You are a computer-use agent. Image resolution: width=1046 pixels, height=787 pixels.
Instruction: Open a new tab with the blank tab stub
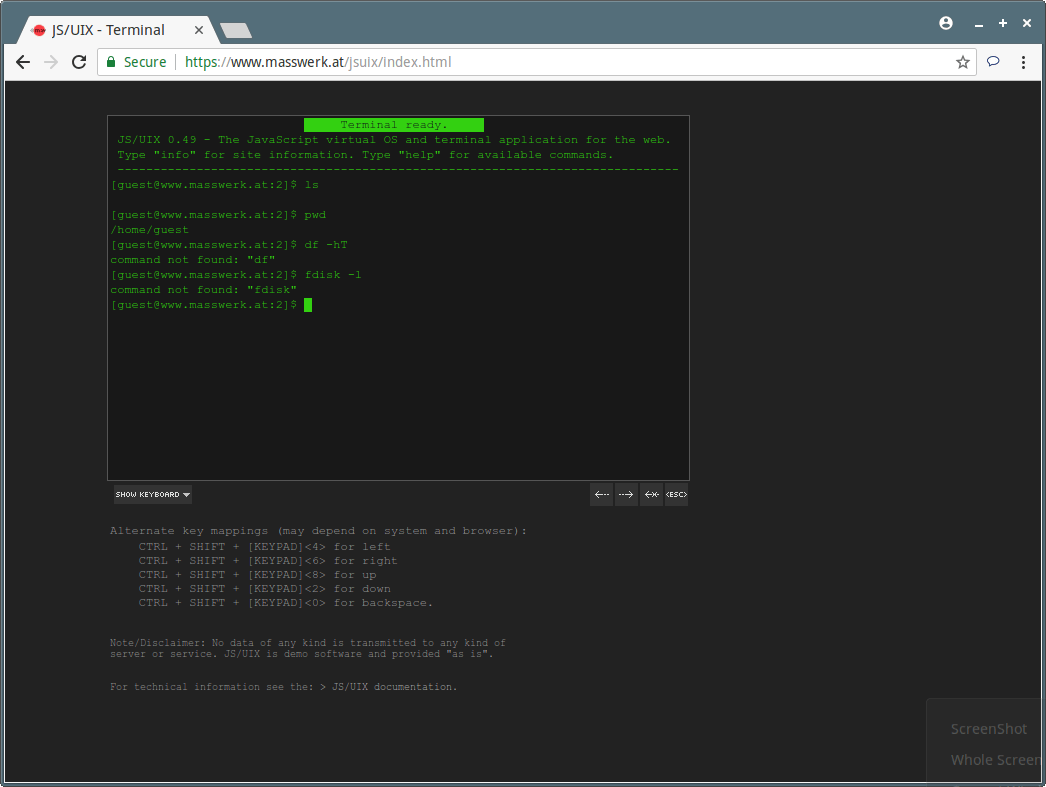[x=234, y=30]
